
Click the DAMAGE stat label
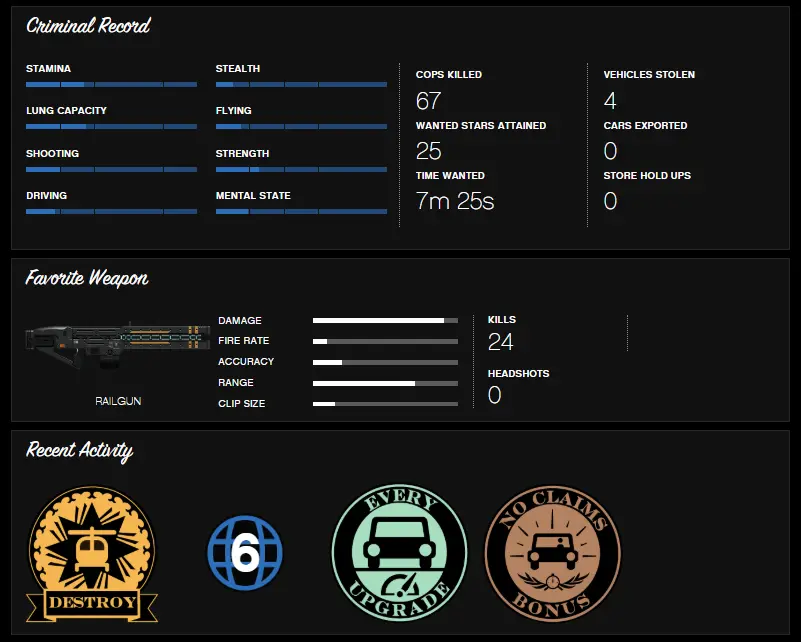240,320
